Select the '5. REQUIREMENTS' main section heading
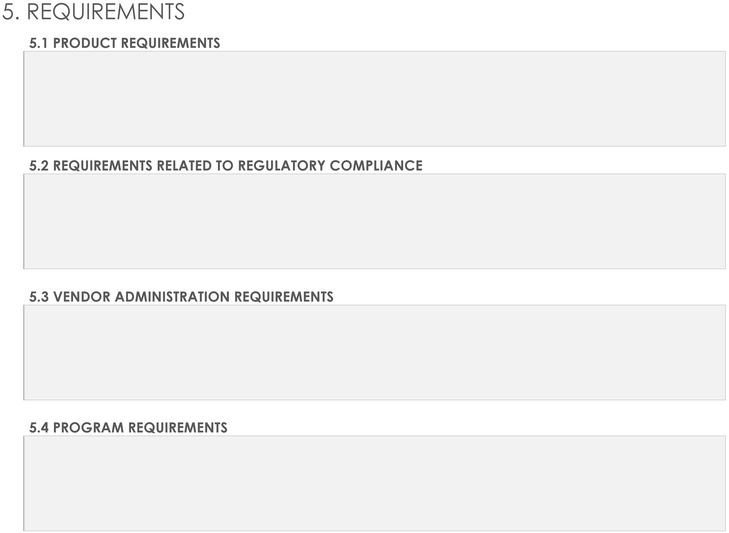The height and width of the screenshot is (533, 729). (93, 12)
